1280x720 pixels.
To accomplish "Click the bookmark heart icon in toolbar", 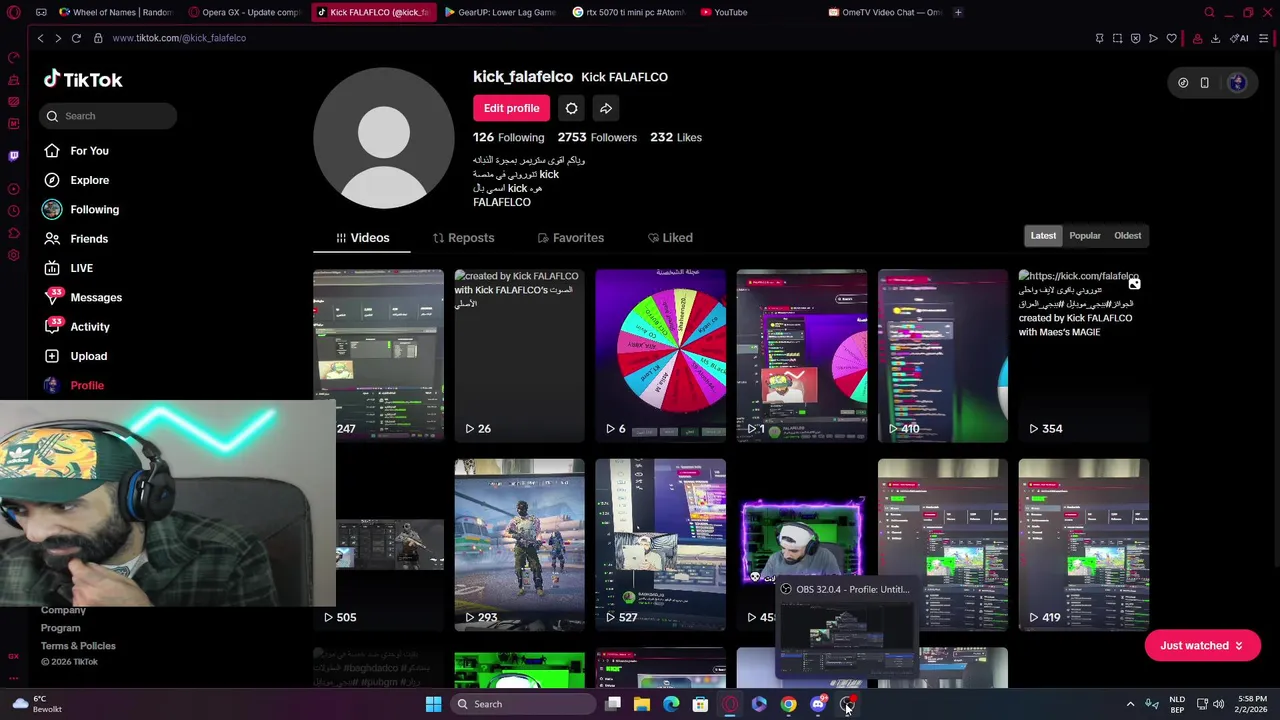I will [1171, 38].
